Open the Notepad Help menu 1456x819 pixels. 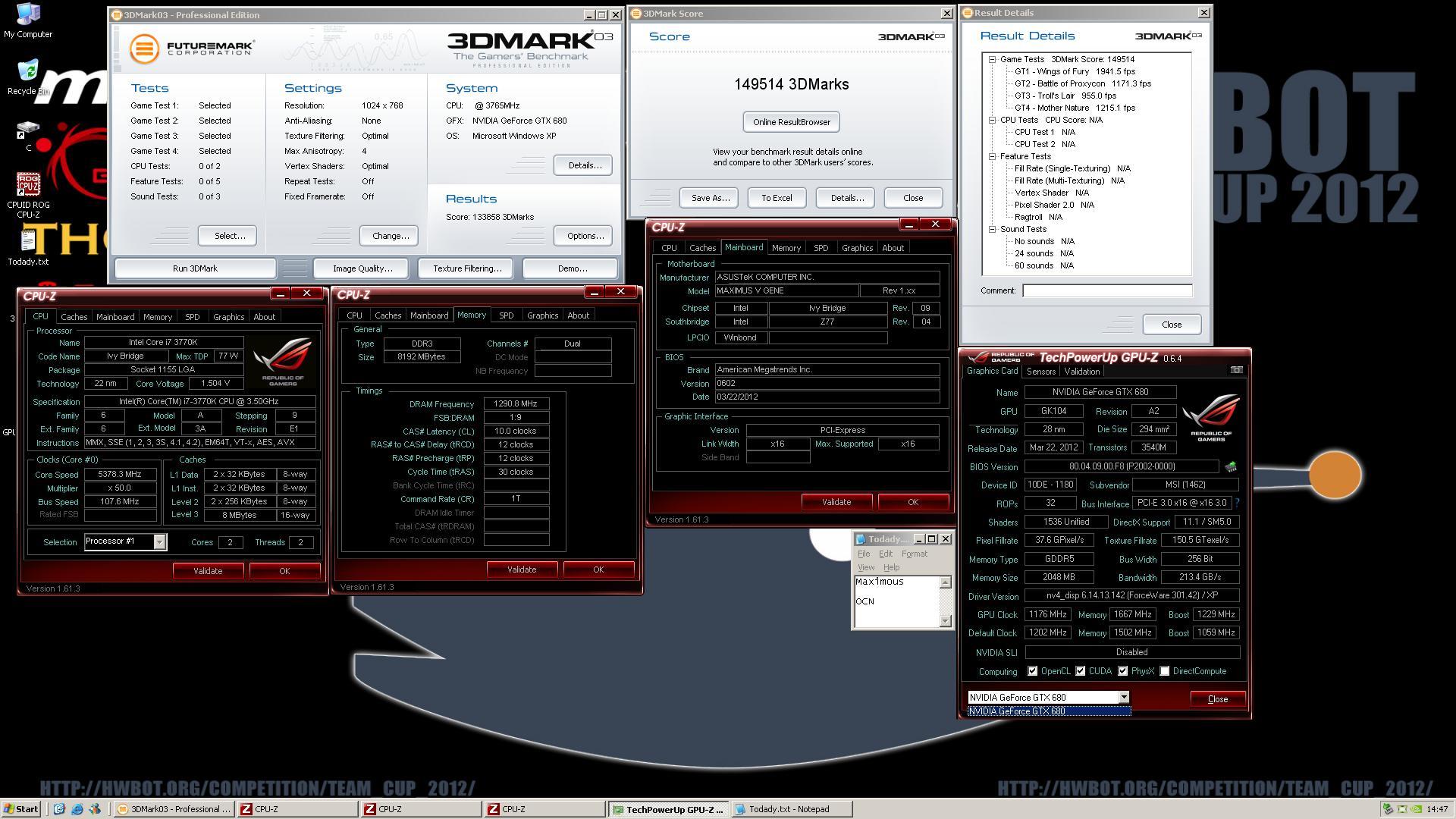[x=891, y=567]
